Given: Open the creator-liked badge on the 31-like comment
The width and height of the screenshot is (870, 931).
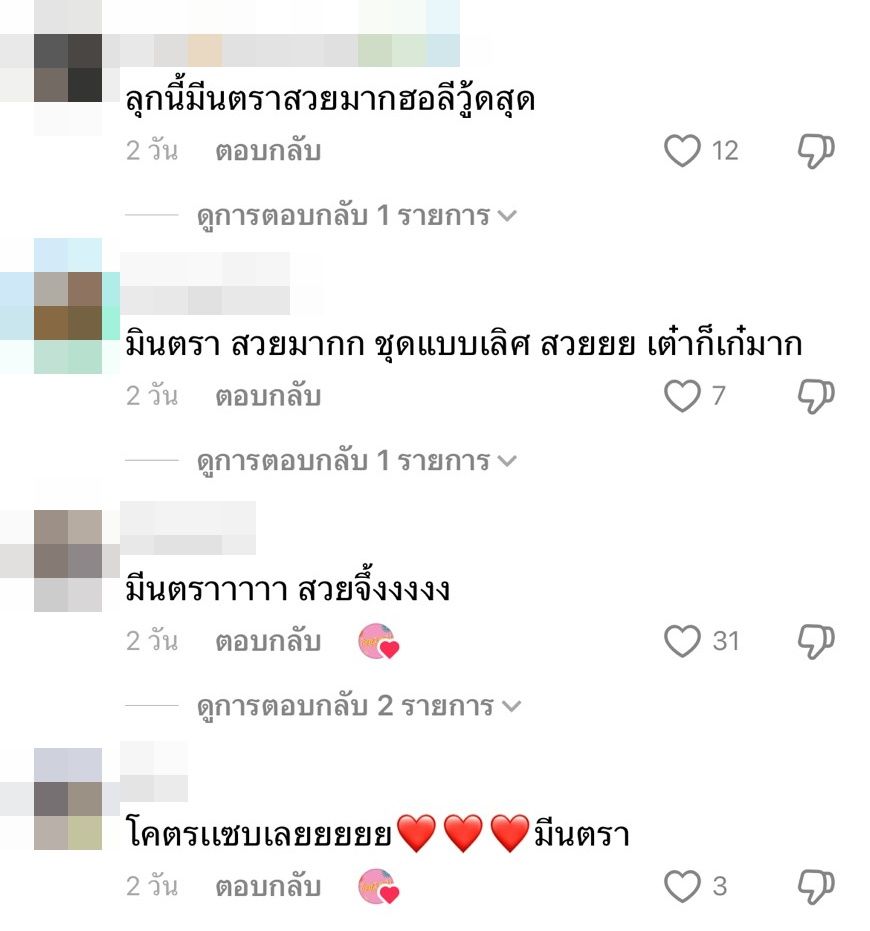Looking at the screenshot, I should coord(379,641).
